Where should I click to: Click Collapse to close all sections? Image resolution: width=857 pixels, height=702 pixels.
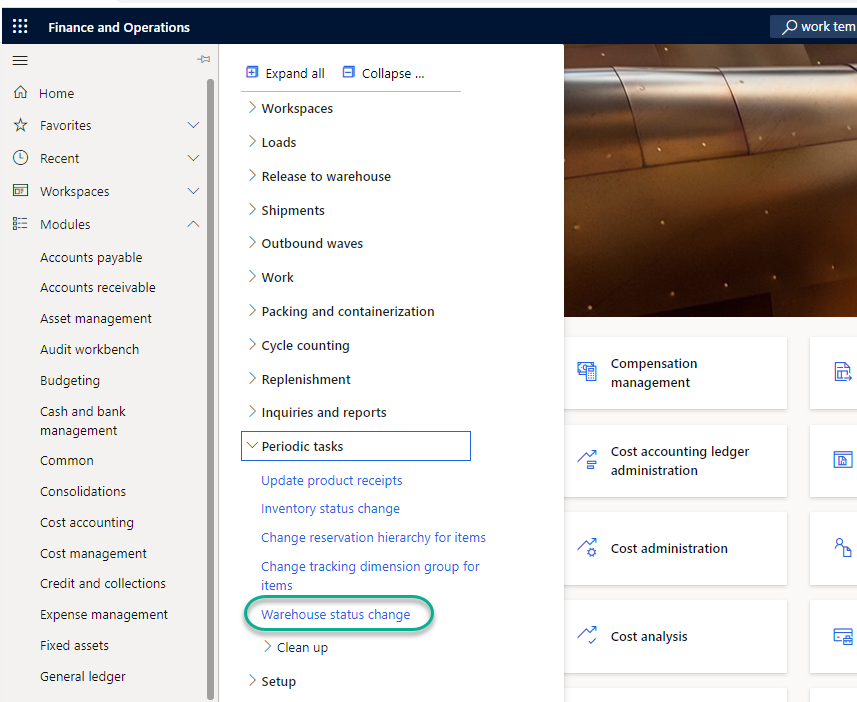(x=385, y=73)
